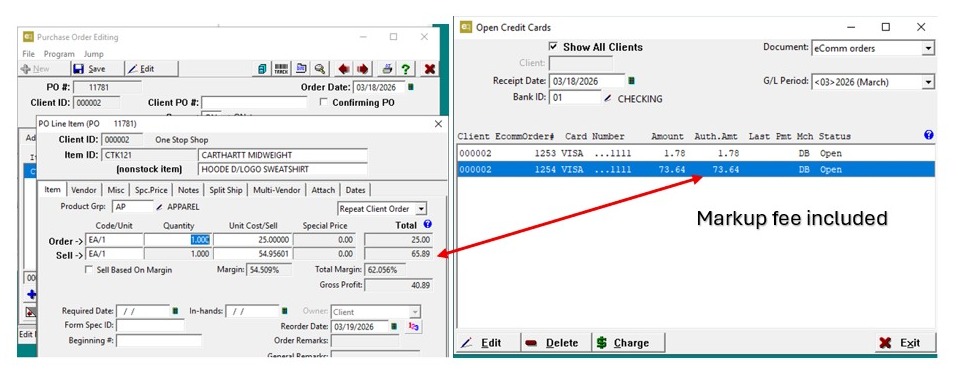The width and height of the screenshot is (958, 376).
Task: Open the Jump menu
Action: click(93, 54)
